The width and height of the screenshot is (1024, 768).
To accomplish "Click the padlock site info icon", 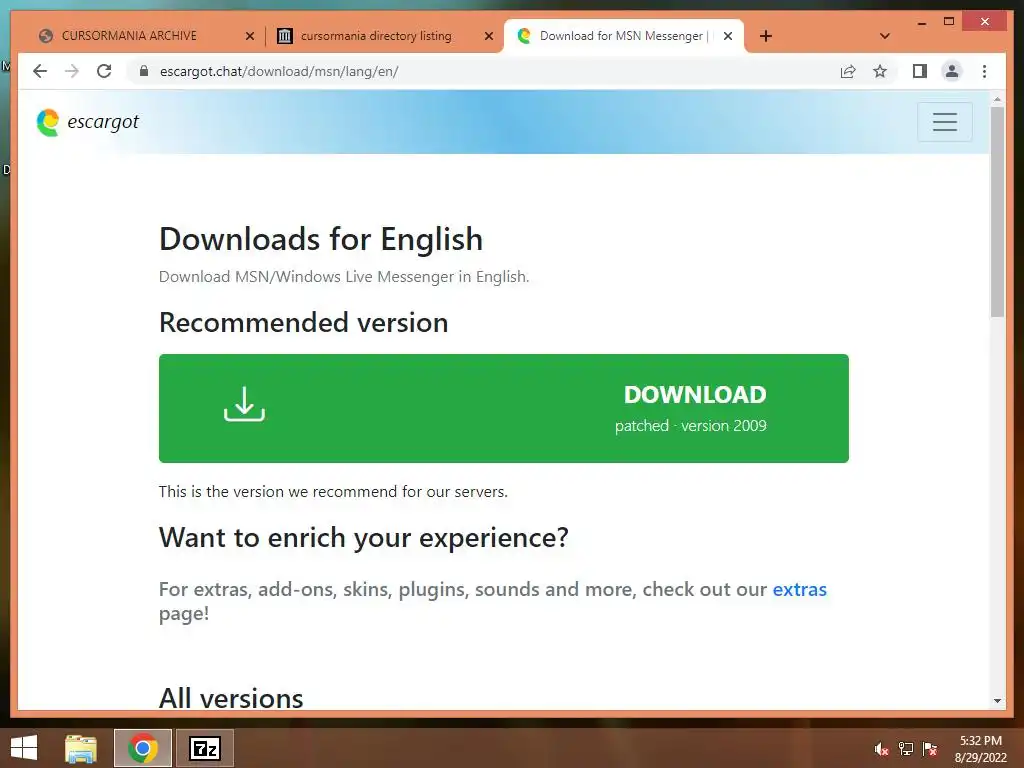I will pyautogui.click(x=144, y=71).
